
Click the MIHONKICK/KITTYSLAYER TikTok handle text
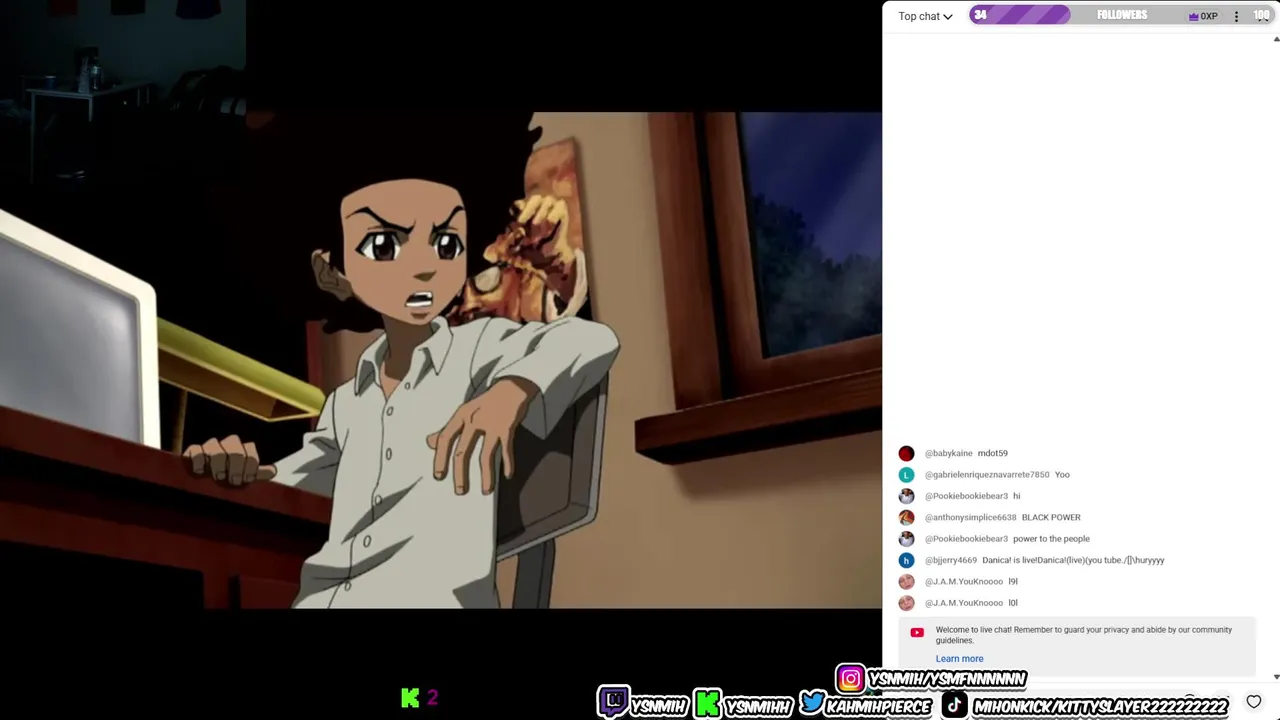(x=1100, y=706)
